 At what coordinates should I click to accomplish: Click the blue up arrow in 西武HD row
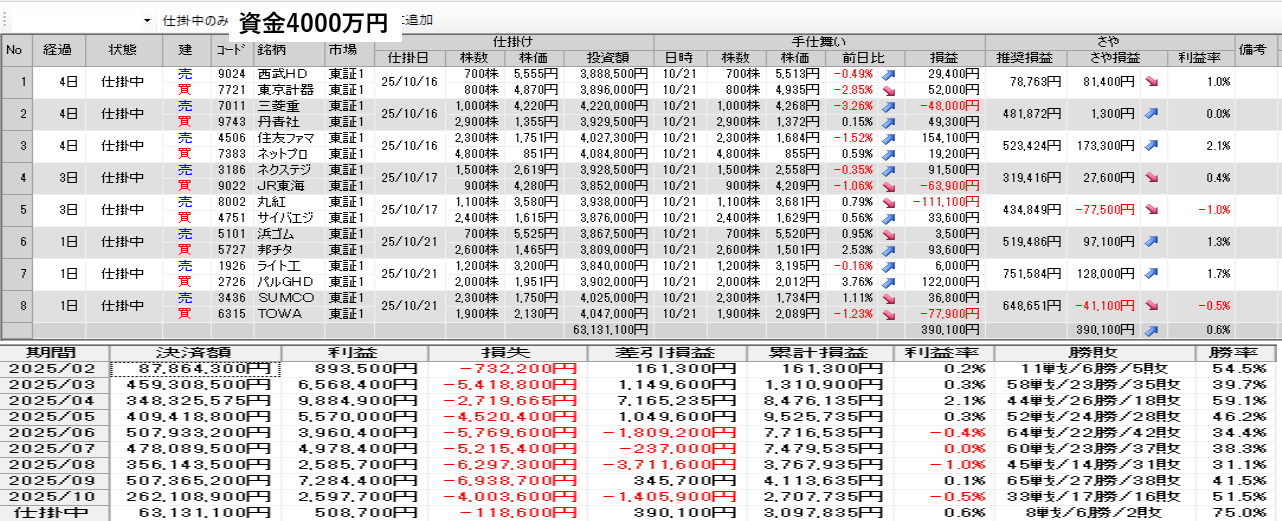pos(886,74)
